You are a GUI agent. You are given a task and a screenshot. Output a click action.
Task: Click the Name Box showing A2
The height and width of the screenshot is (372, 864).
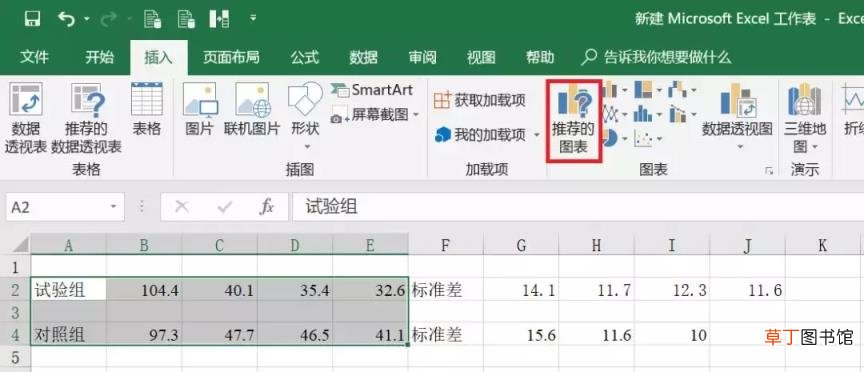[58, 207]
